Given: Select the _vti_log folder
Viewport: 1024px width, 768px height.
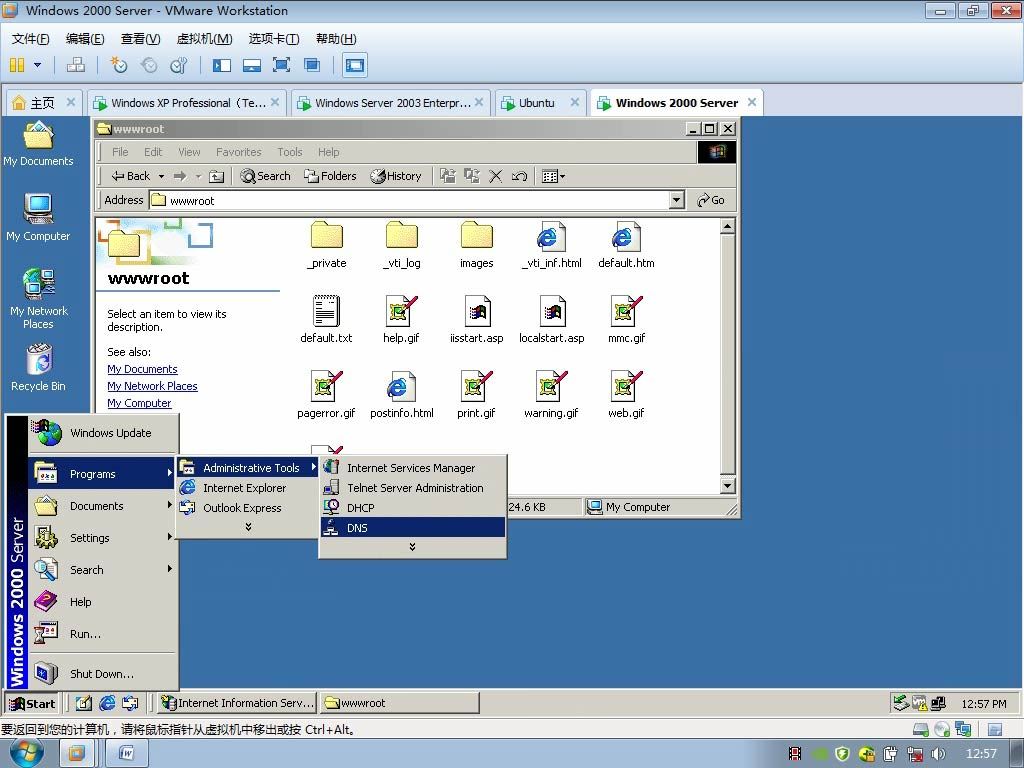Looking at the screenshot, I should point(402,245).
